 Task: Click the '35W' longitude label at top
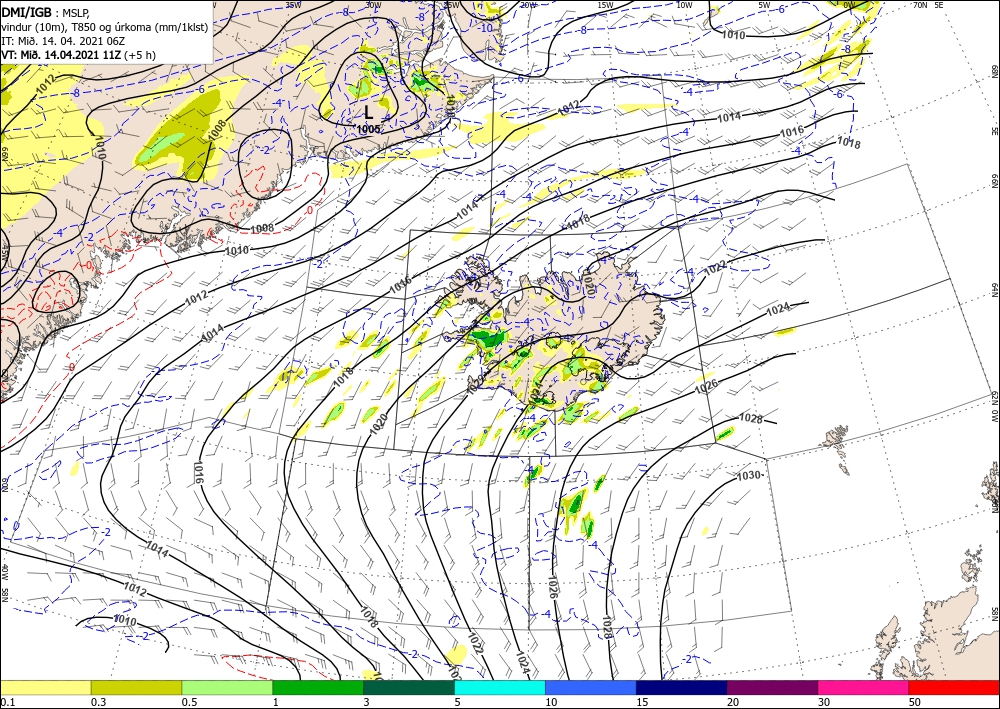pyautogui.click(x=293, y=5)
